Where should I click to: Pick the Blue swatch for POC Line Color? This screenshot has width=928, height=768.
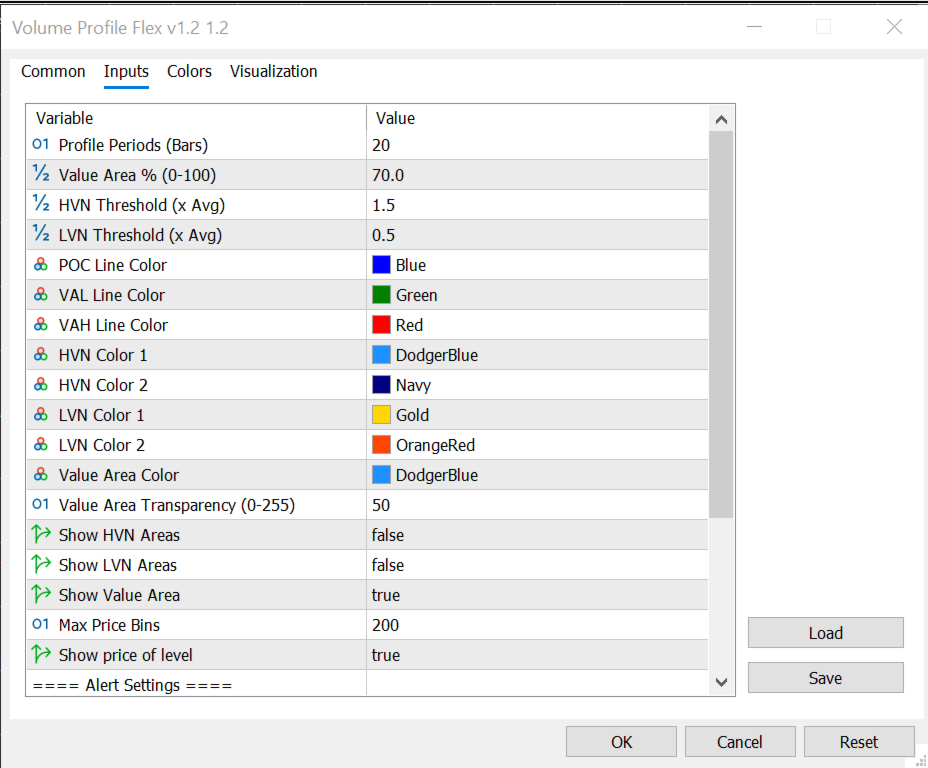click(381, 265)
